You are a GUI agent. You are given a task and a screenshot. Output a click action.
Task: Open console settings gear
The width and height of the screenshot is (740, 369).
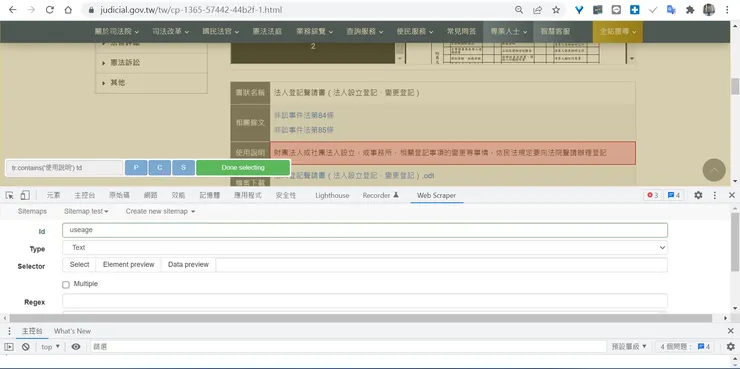731,347
